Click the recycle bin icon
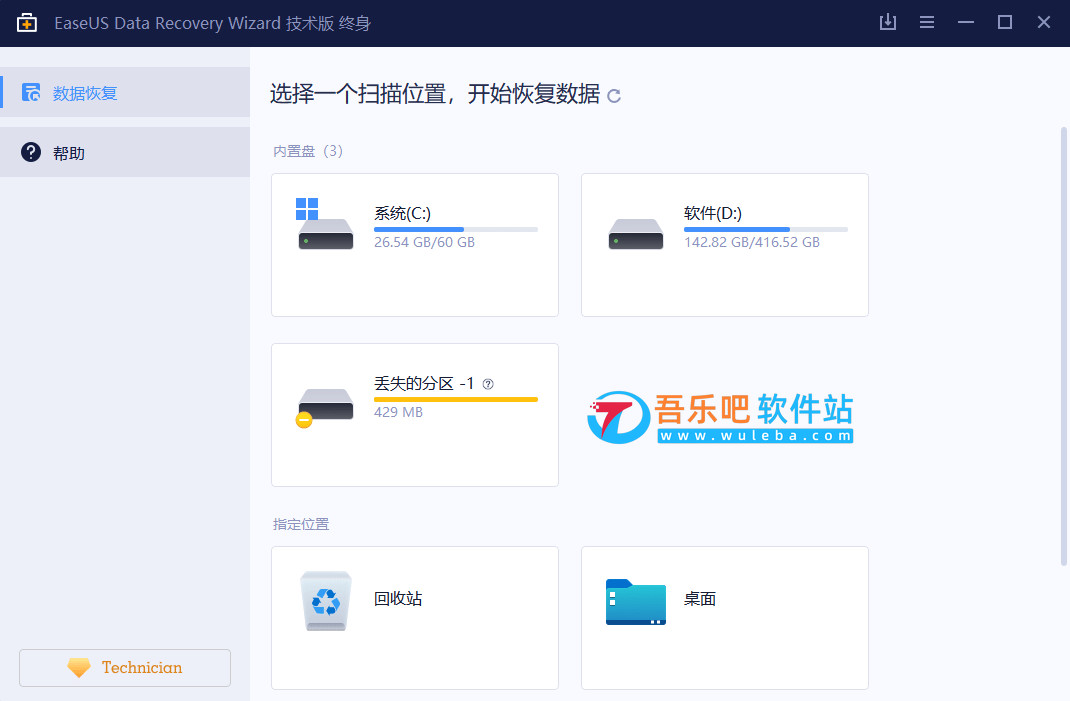The height and width of the screenshot is (701, 1070). pos(326,601)
